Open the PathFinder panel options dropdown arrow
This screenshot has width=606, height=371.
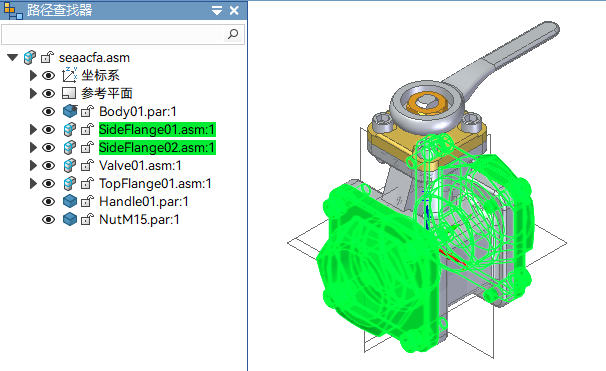coord(217,10)
